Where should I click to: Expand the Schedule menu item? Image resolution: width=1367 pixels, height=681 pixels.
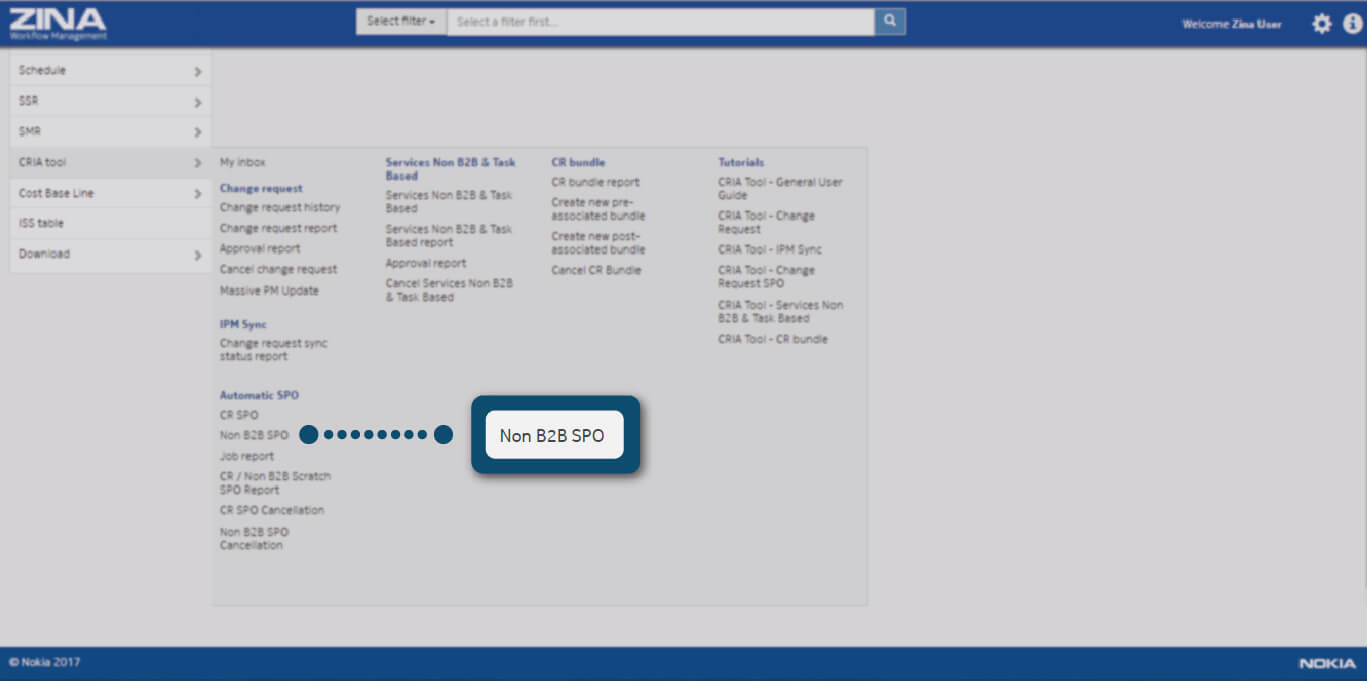110,71
